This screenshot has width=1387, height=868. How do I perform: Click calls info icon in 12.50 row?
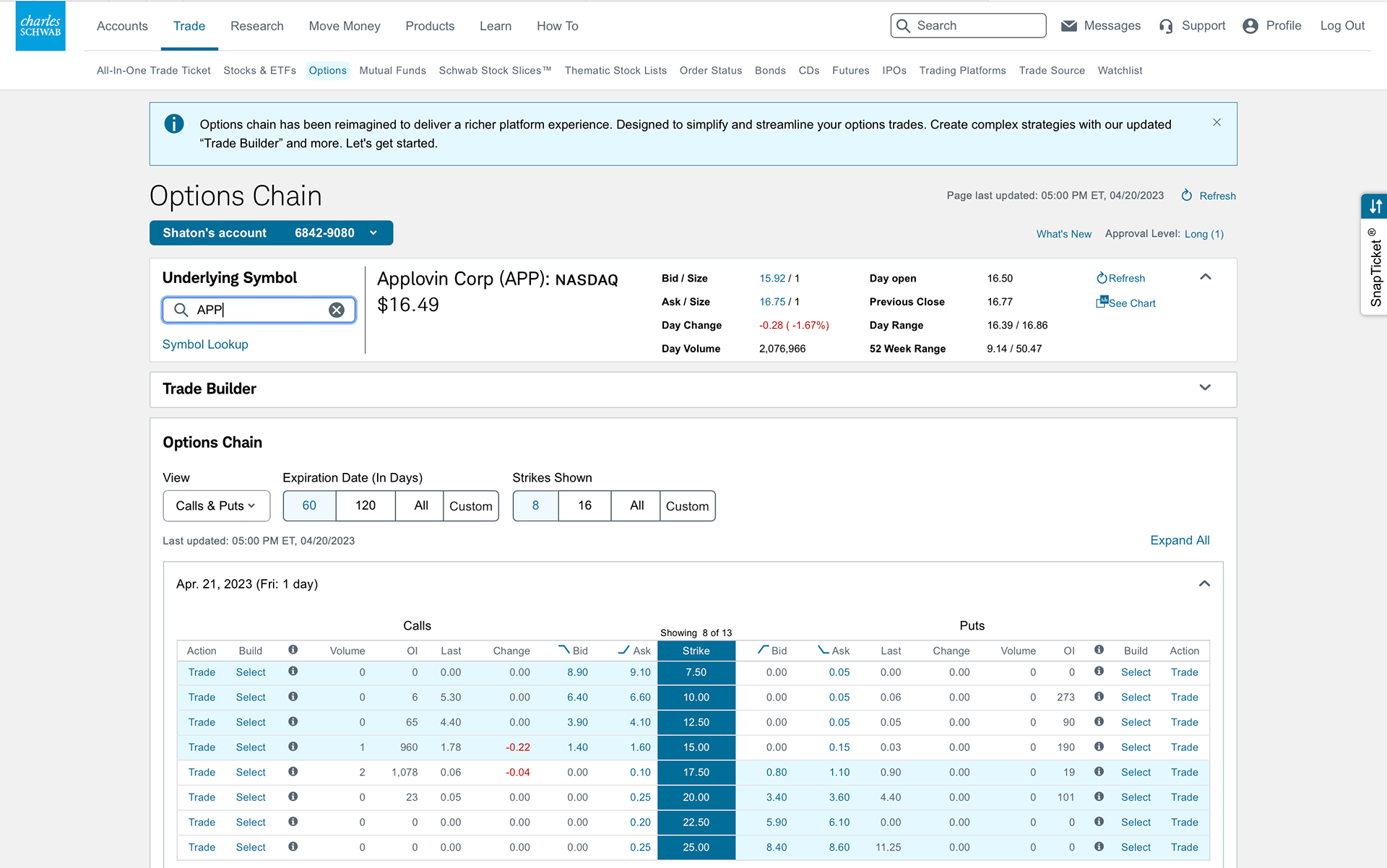[x=293, y=721]
